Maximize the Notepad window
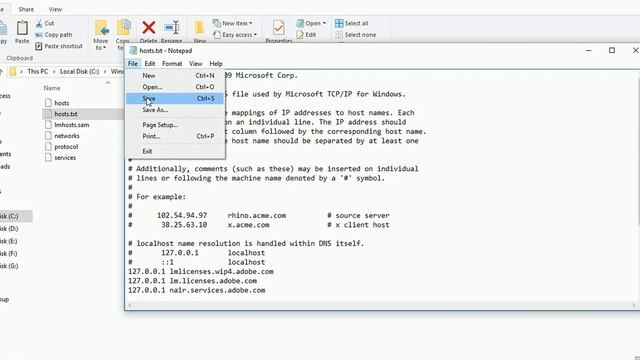 point(612,50)
